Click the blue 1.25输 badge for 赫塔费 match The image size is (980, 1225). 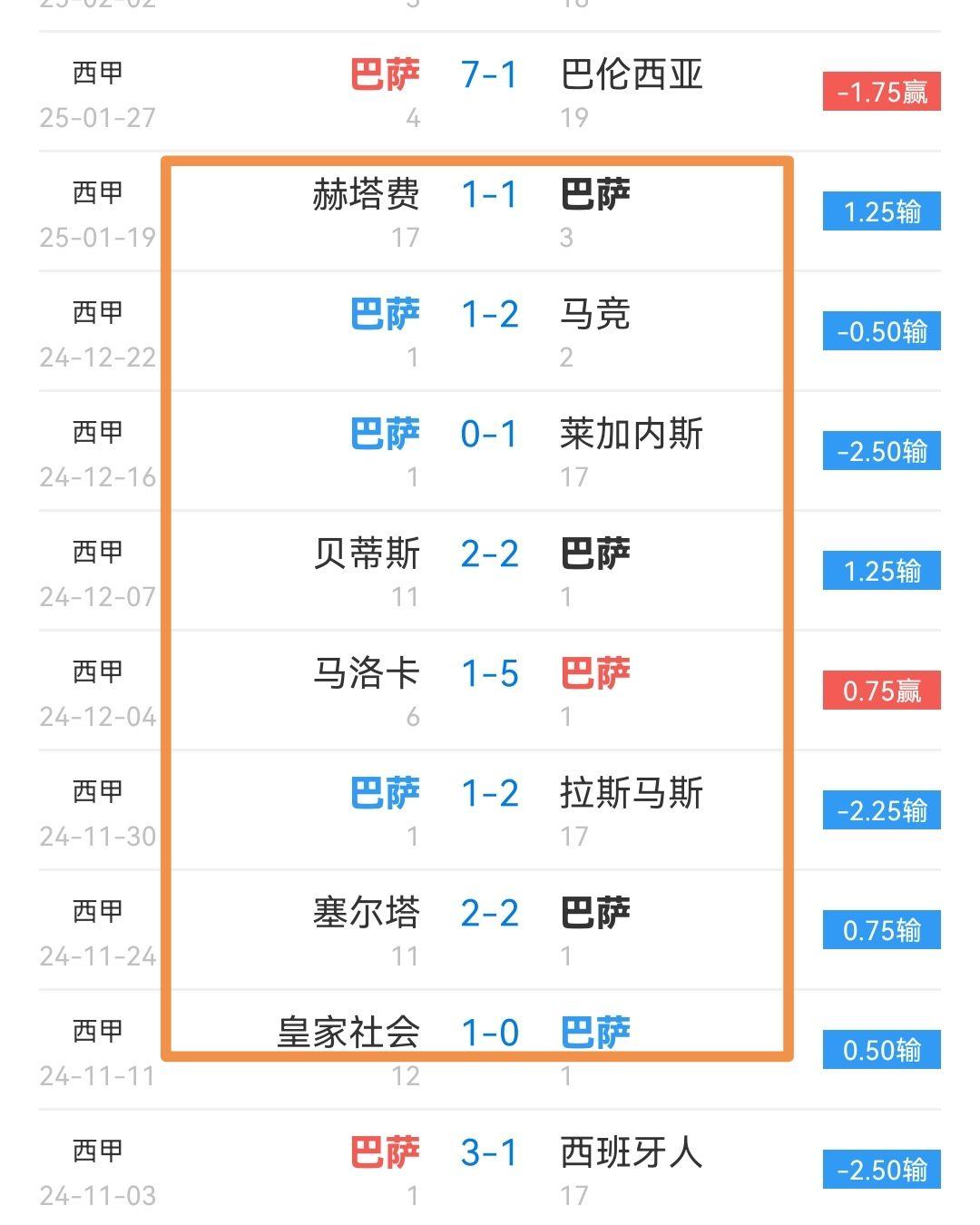[x=881, y=213]
